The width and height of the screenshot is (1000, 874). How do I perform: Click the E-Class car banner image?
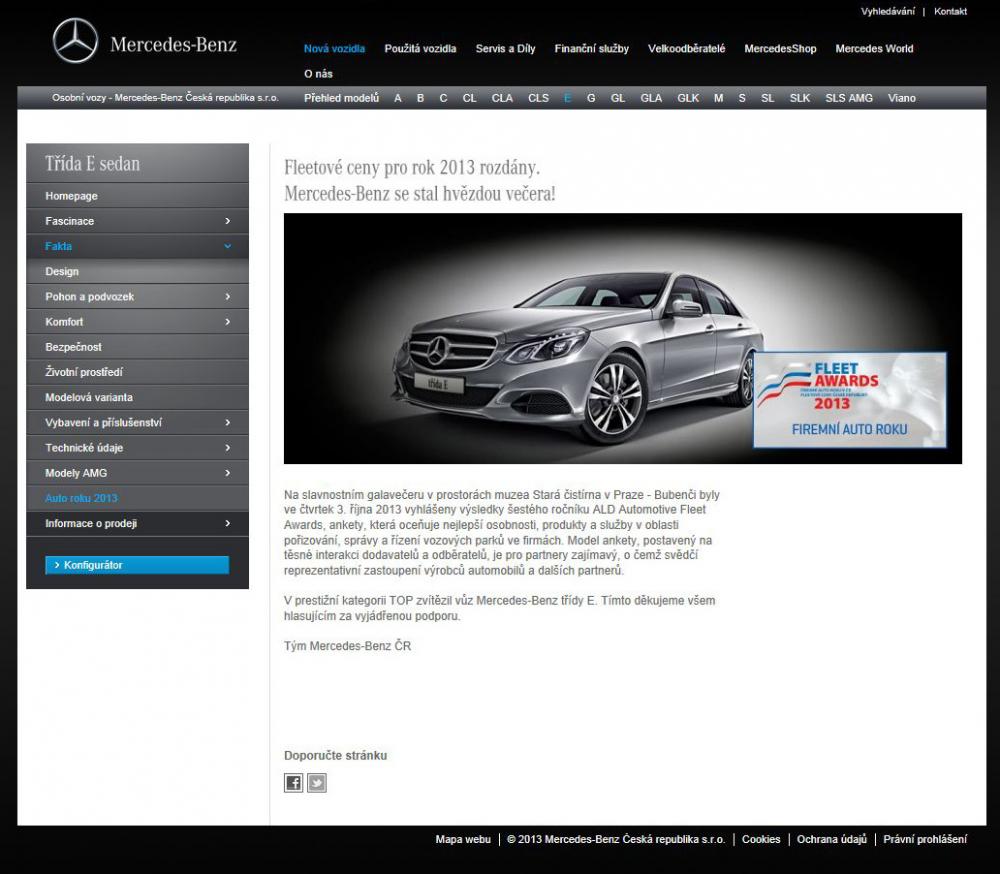[622, 338]
